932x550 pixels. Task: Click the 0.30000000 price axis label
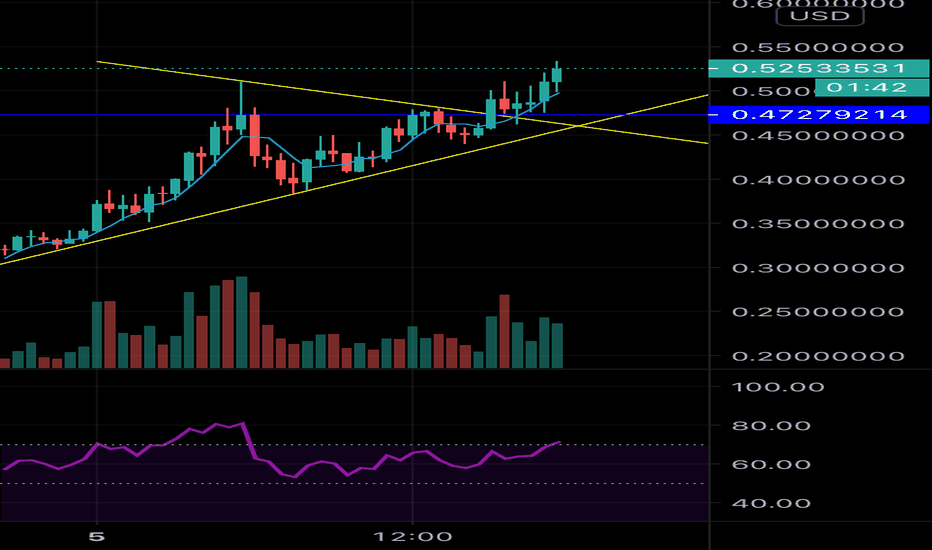(818, 268)
